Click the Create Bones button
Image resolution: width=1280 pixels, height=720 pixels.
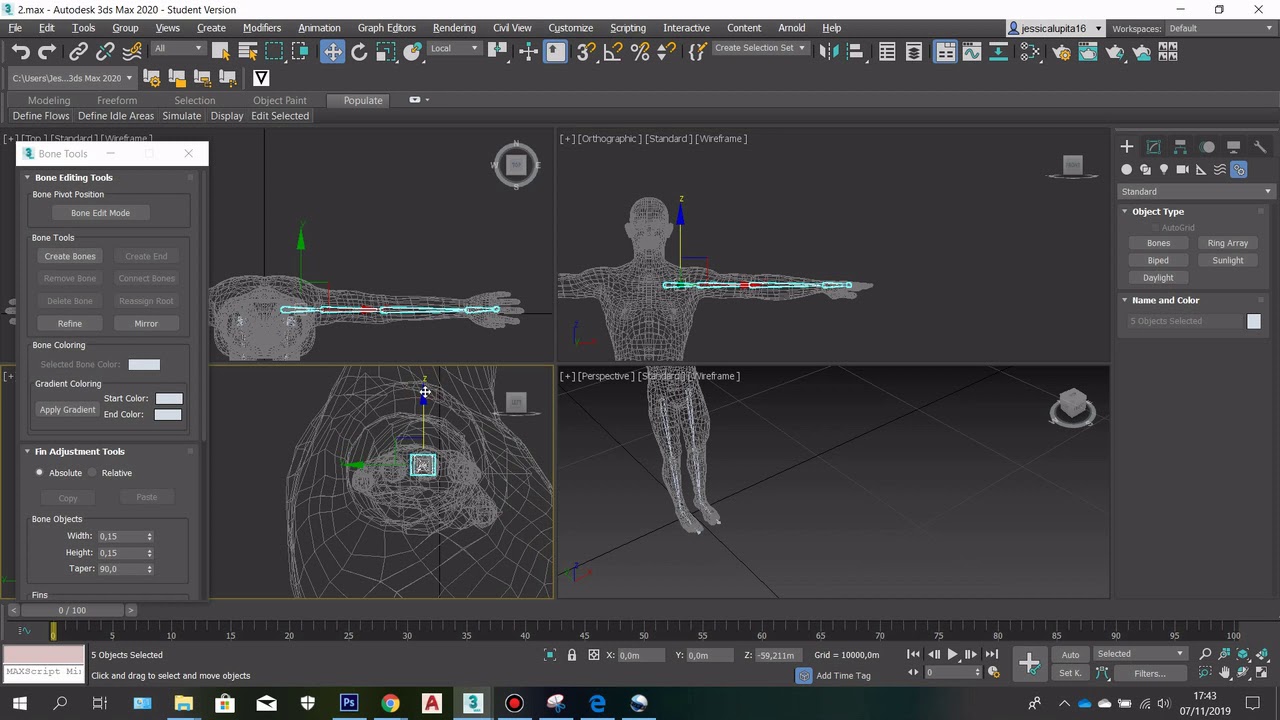(70, 256)
